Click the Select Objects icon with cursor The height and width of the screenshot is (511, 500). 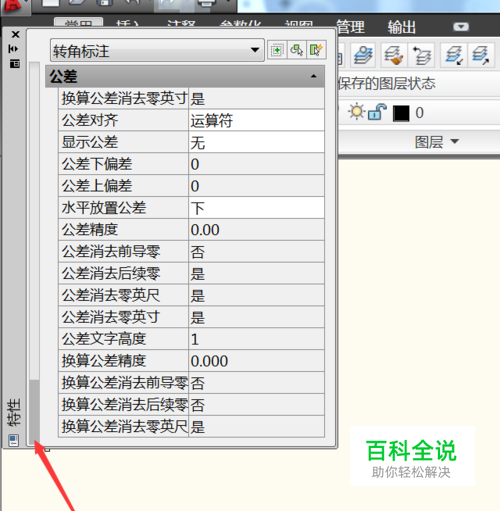point(296,50)
